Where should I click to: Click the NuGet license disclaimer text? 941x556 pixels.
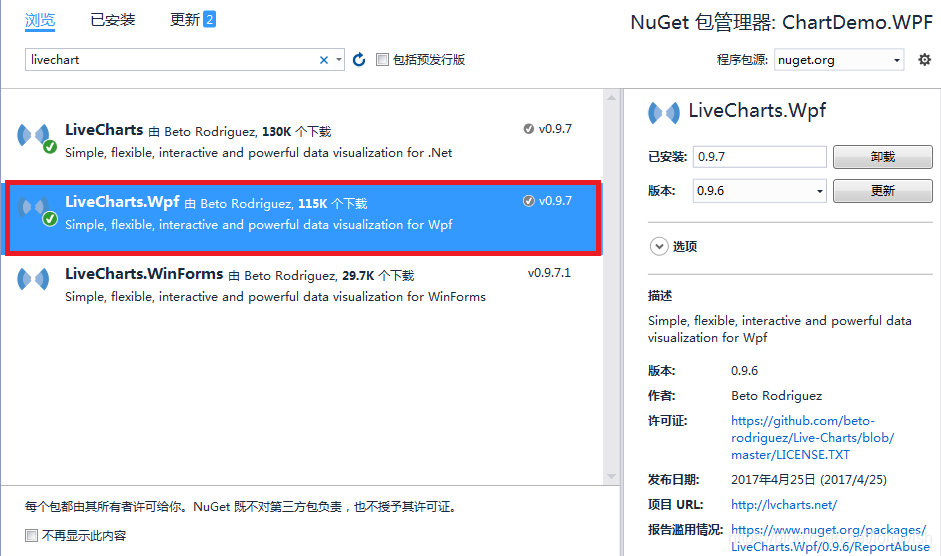(242, 507)
